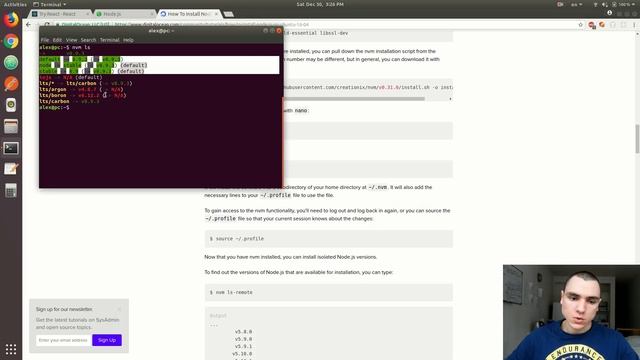
Task: Open the terminal View menu
Action: click(71, 40)
